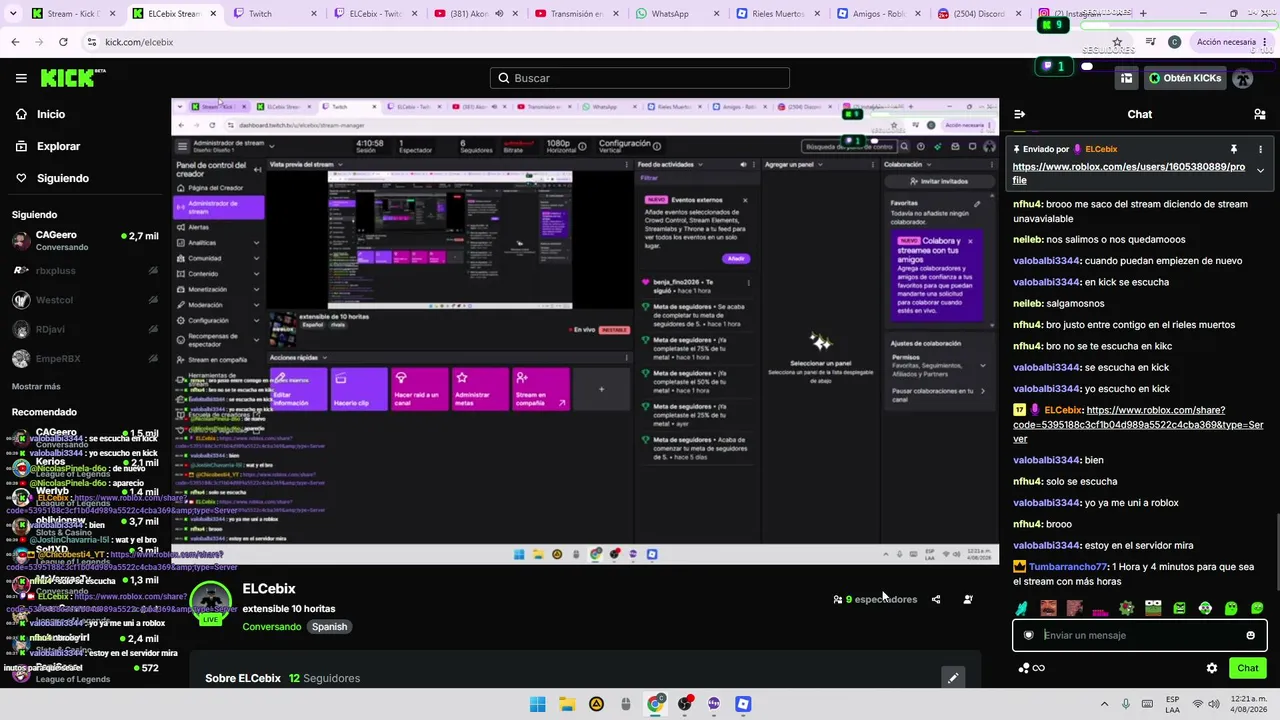
Task: Open the ESP LAA language switcher
Action: point(1172,704)
